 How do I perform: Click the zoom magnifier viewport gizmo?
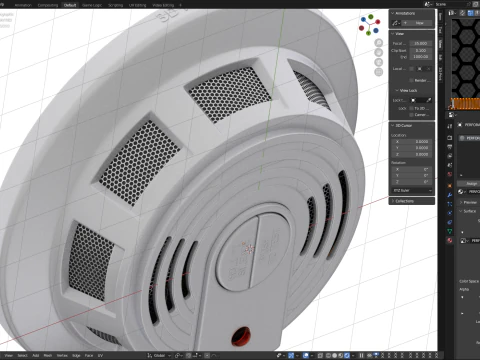pos(379,43)
